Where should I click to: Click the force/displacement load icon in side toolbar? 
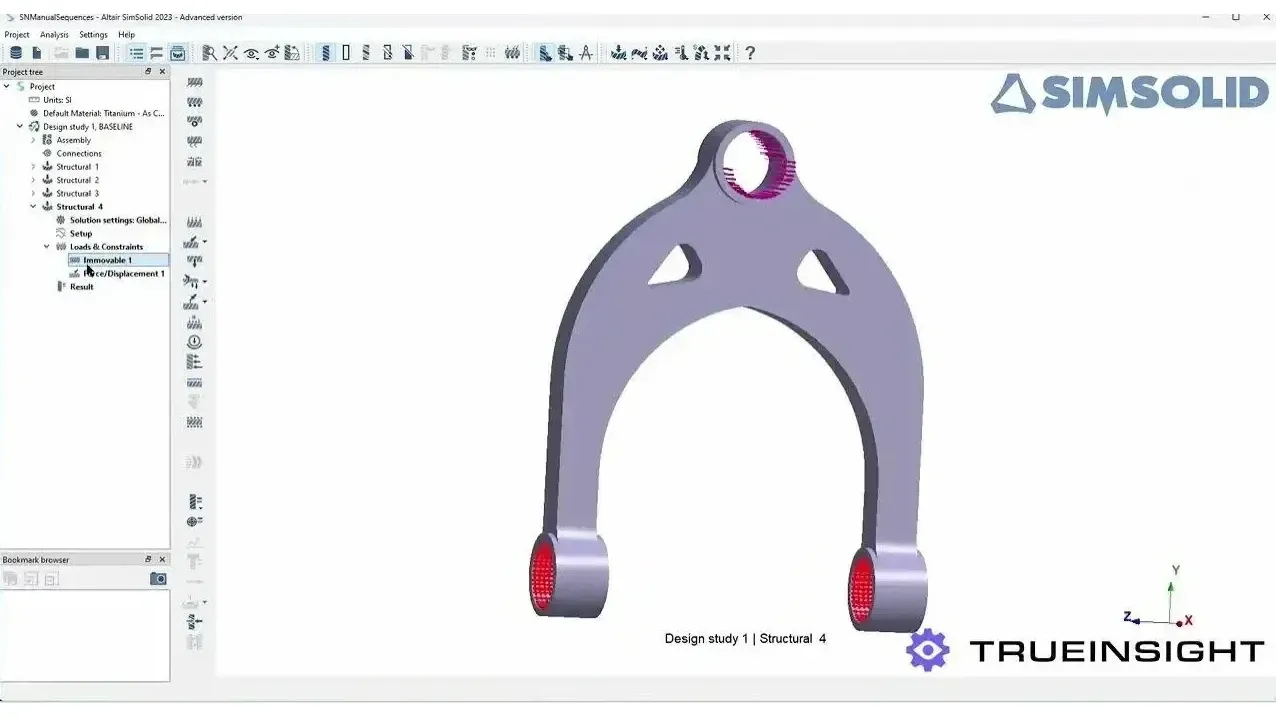(192, 242)
